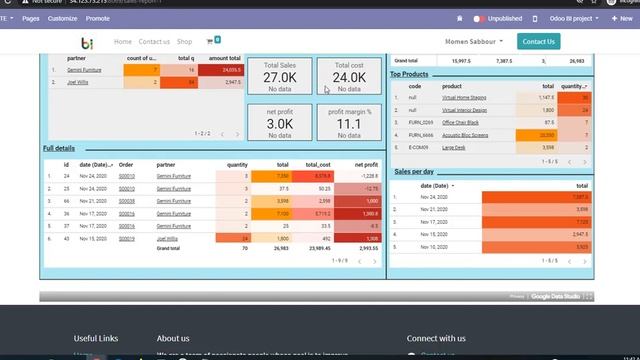Viewport: 640px width, 360px height.
Task: Sort Full details by date column
Action: point(96,165)
